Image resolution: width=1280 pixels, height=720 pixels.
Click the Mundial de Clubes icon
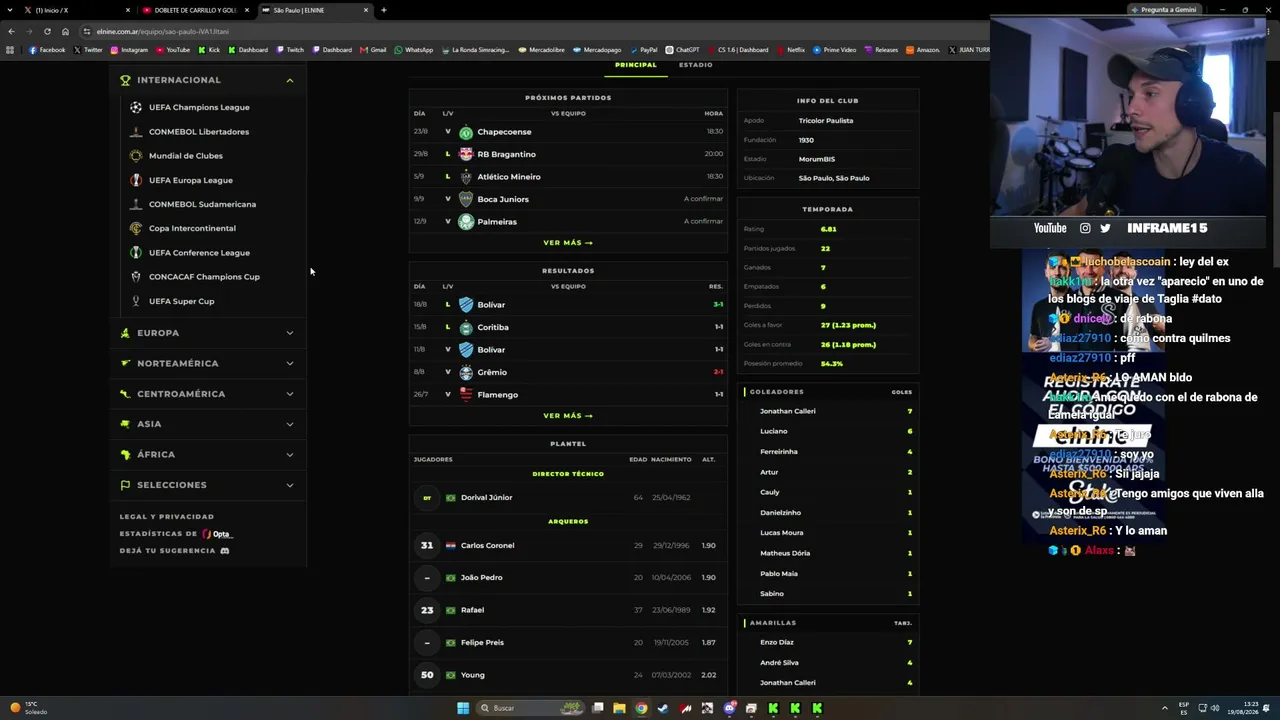[136, 156]
